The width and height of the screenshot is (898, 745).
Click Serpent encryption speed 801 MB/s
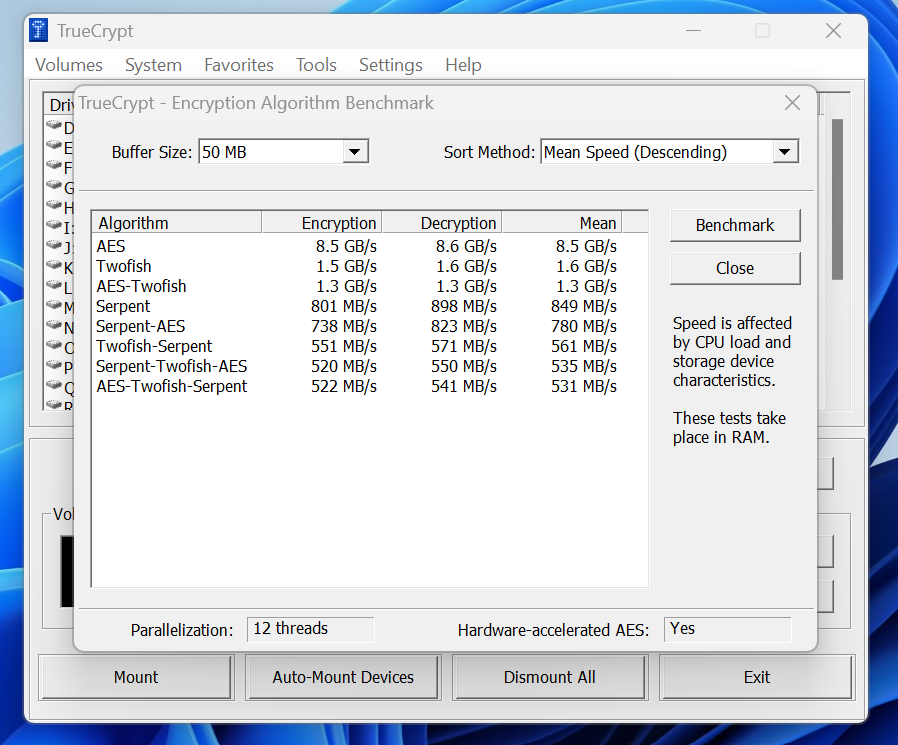(x=344, y=306)
